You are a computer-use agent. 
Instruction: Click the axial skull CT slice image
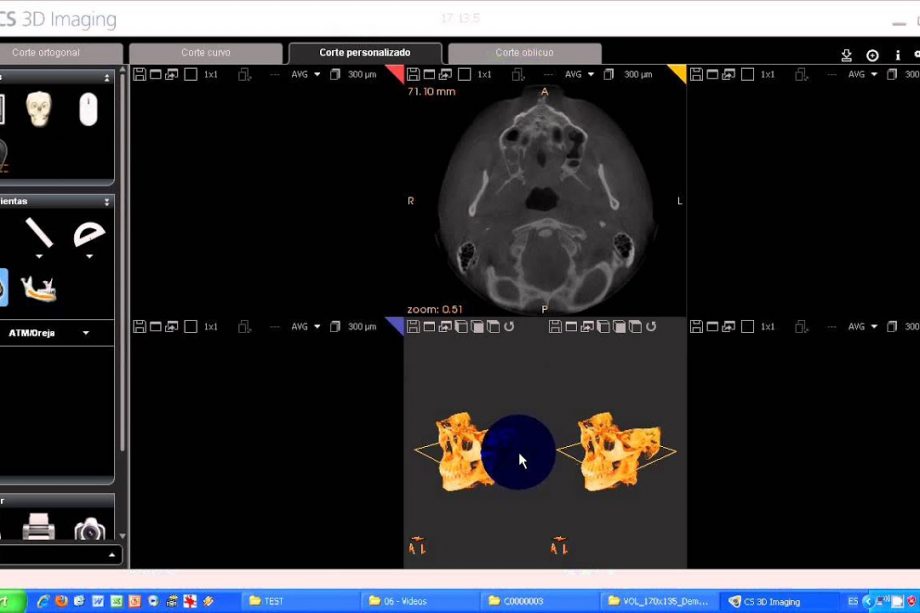[x=547, y=201]
